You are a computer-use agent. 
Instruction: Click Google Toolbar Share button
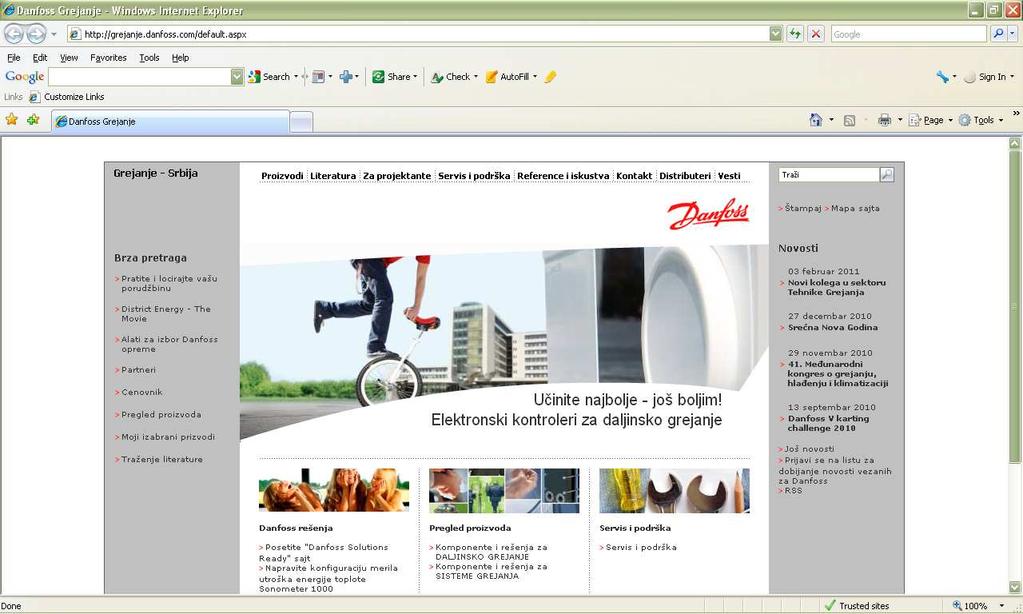point(394,77)
